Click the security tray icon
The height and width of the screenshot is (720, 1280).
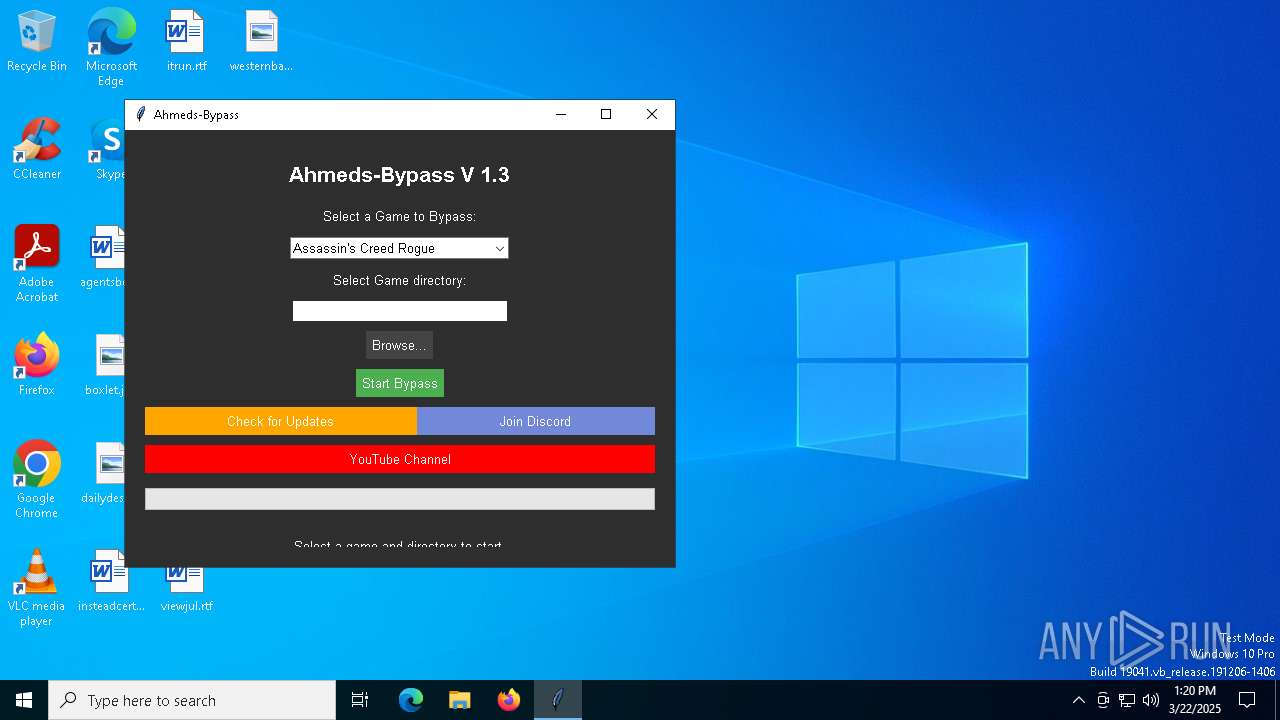pyautogui.click(x=1103, y=700)
